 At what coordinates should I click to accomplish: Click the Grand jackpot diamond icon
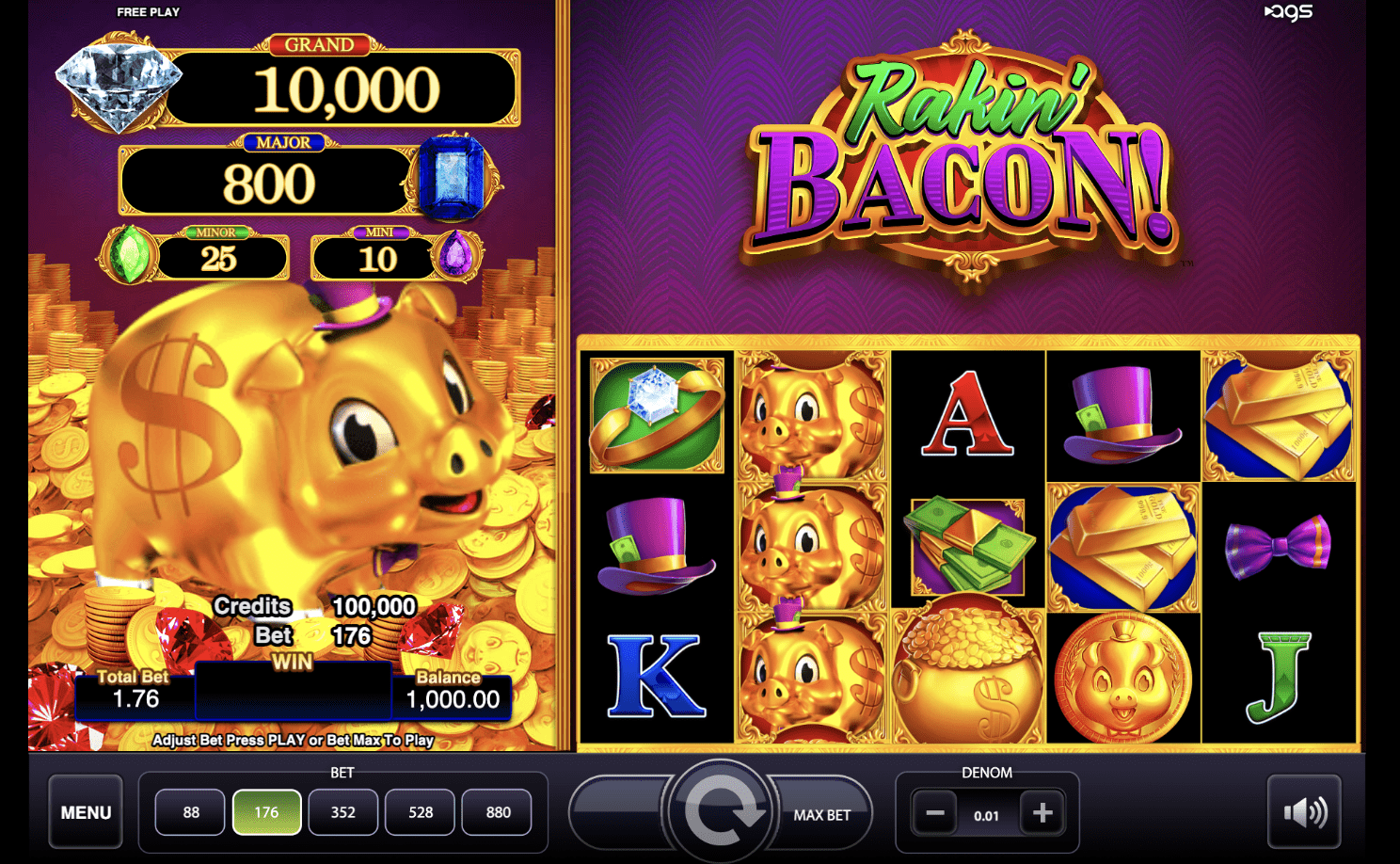click(x=118, y=82)
